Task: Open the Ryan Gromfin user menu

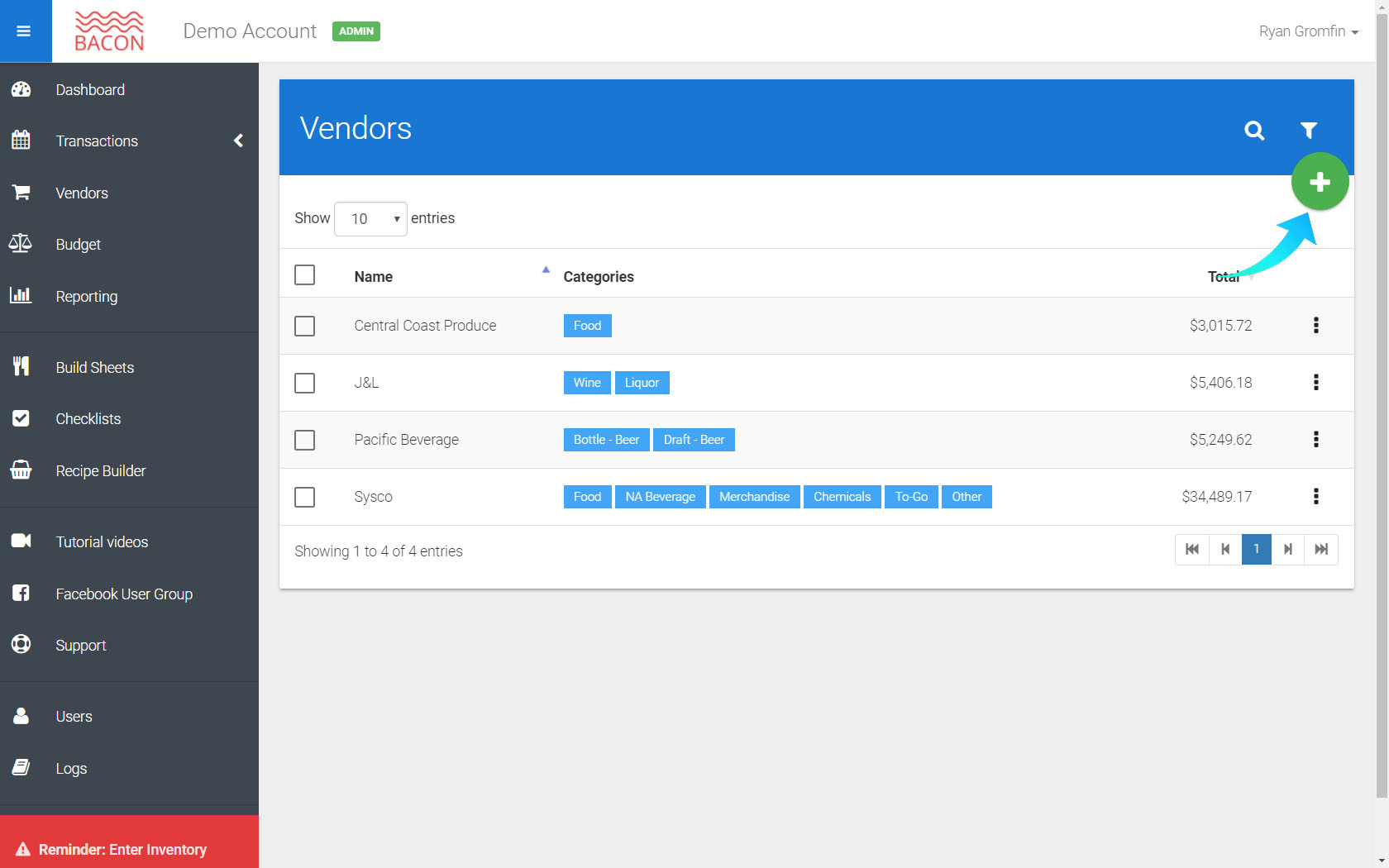Action: tap(1308, 31)
